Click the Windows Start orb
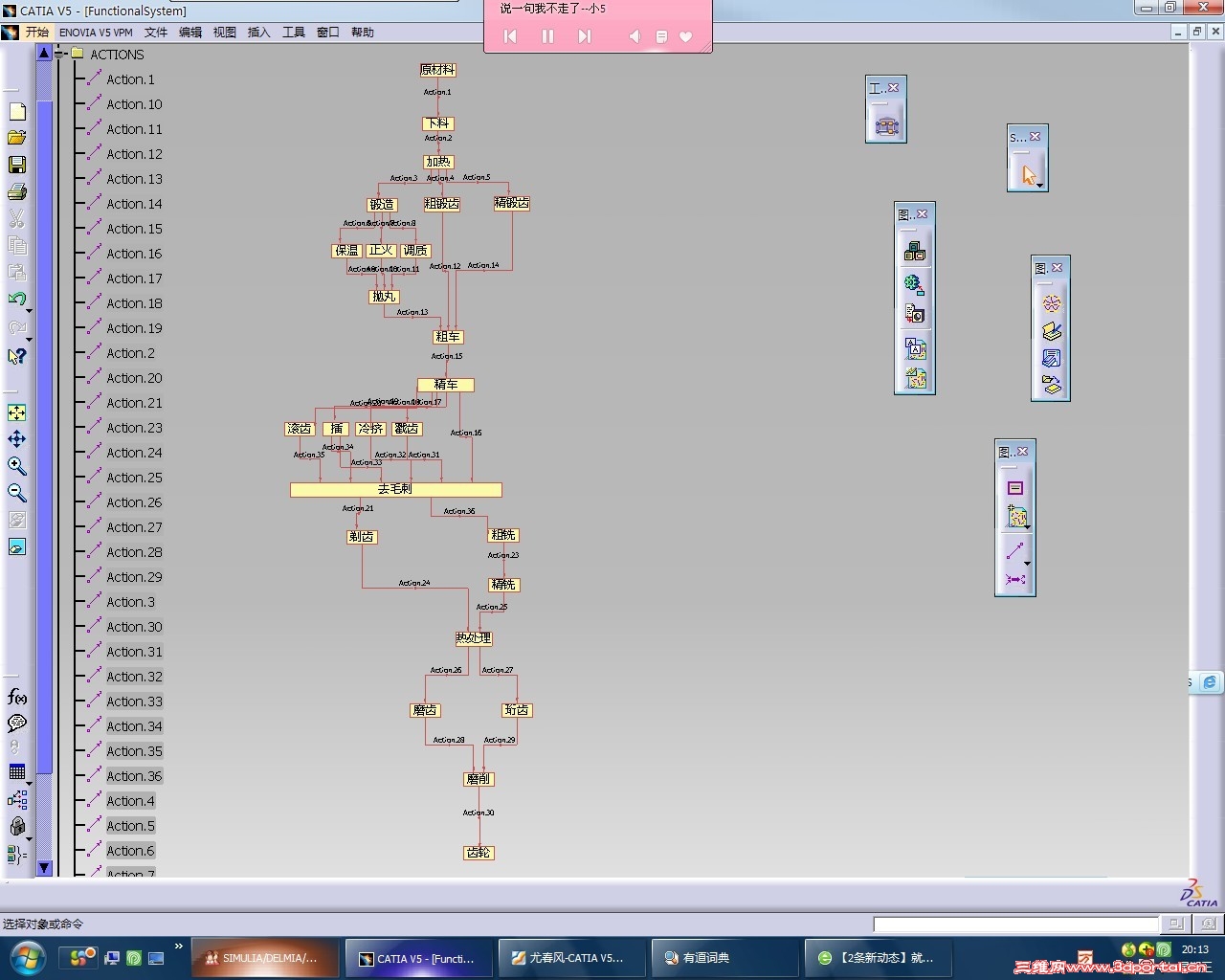 27,957
